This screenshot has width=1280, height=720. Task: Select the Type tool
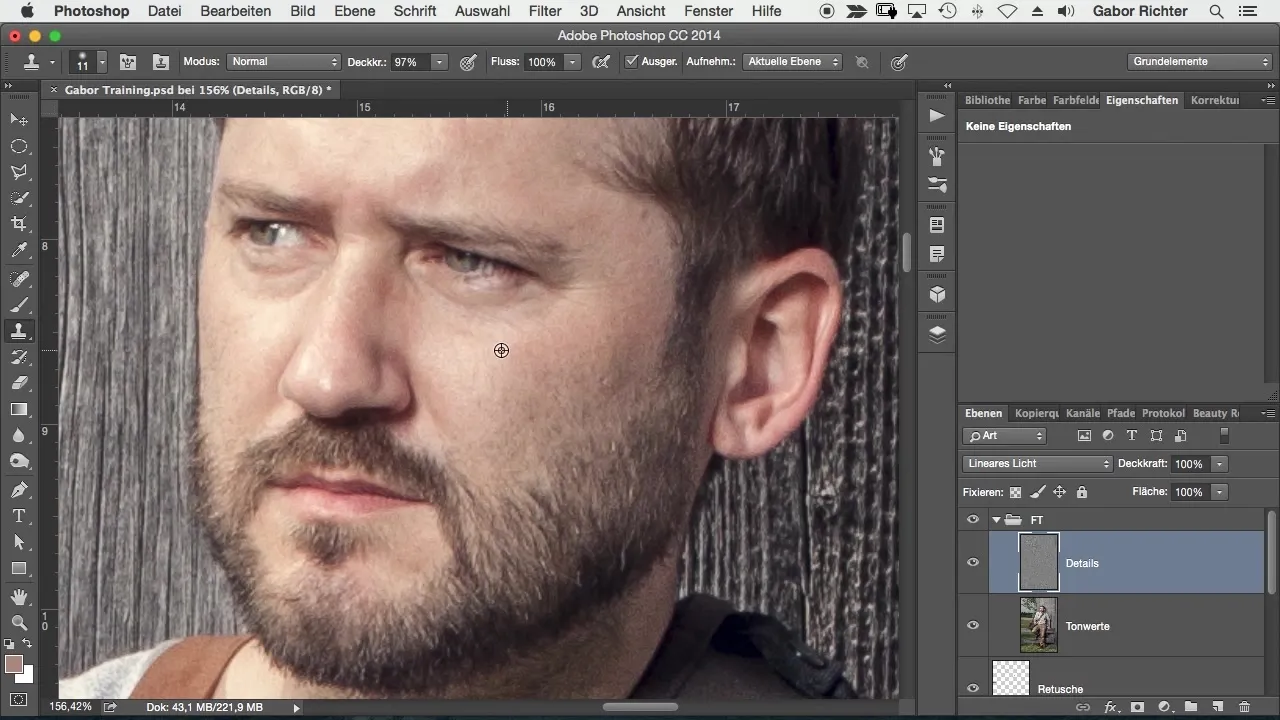tap(19, 516)
